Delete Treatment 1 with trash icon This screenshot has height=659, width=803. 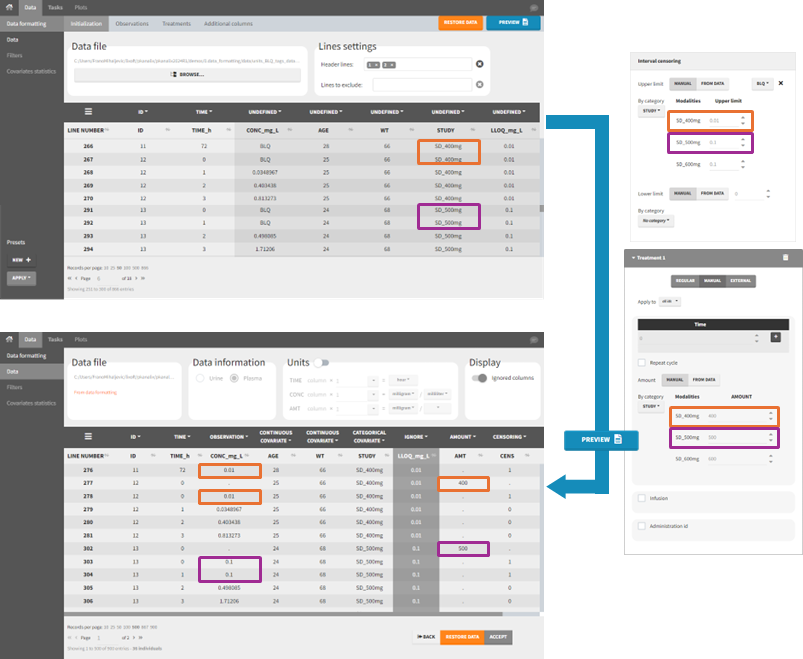(x=785, y=257)
